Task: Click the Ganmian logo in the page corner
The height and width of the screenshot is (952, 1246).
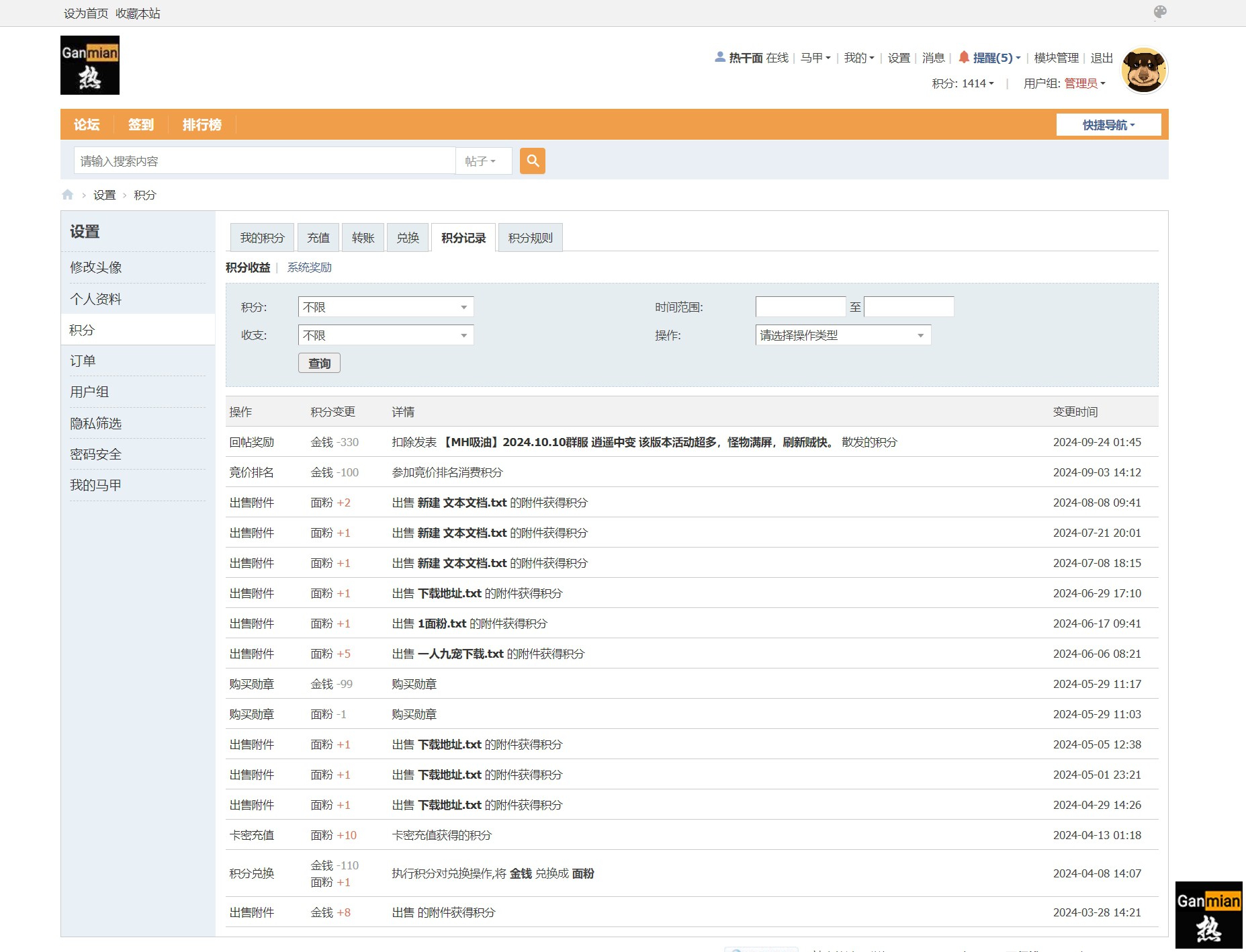Action: (1208, 914)
